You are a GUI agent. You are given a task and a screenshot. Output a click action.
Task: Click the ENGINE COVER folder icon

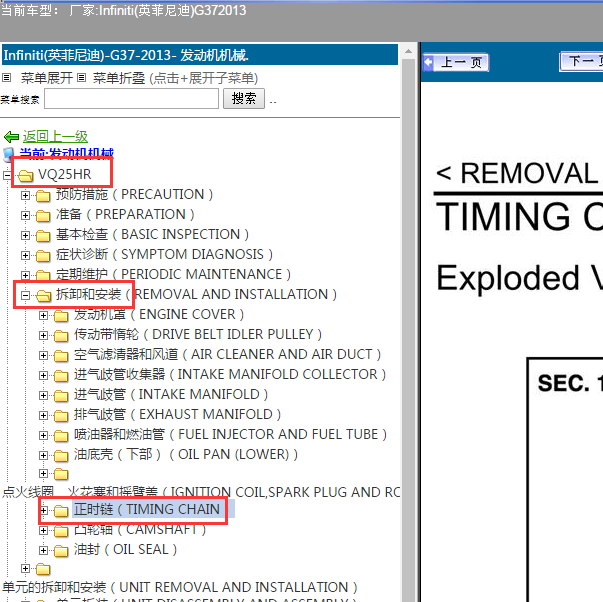click(61, 316)
